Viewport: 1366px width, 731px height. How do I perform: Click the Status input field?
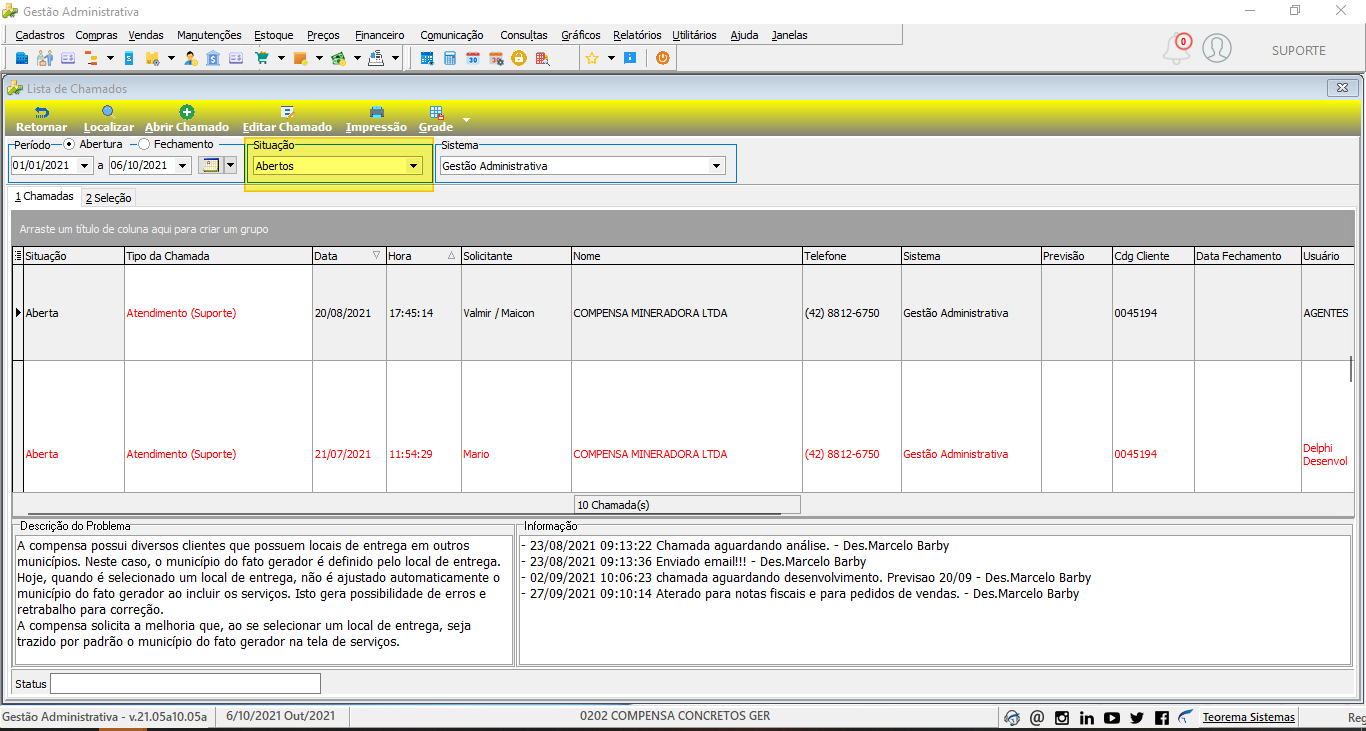pyautogui.click(x=185, y=683)
